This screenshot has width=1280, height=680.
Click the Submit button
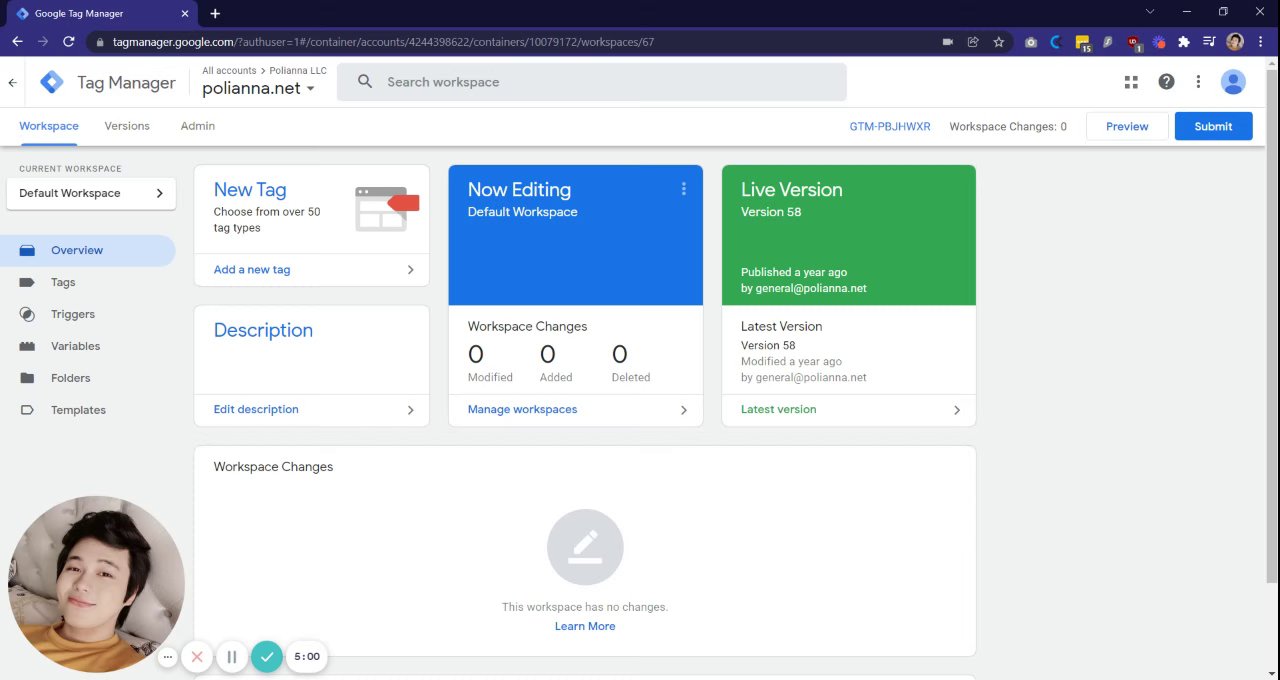point(1213,126)
